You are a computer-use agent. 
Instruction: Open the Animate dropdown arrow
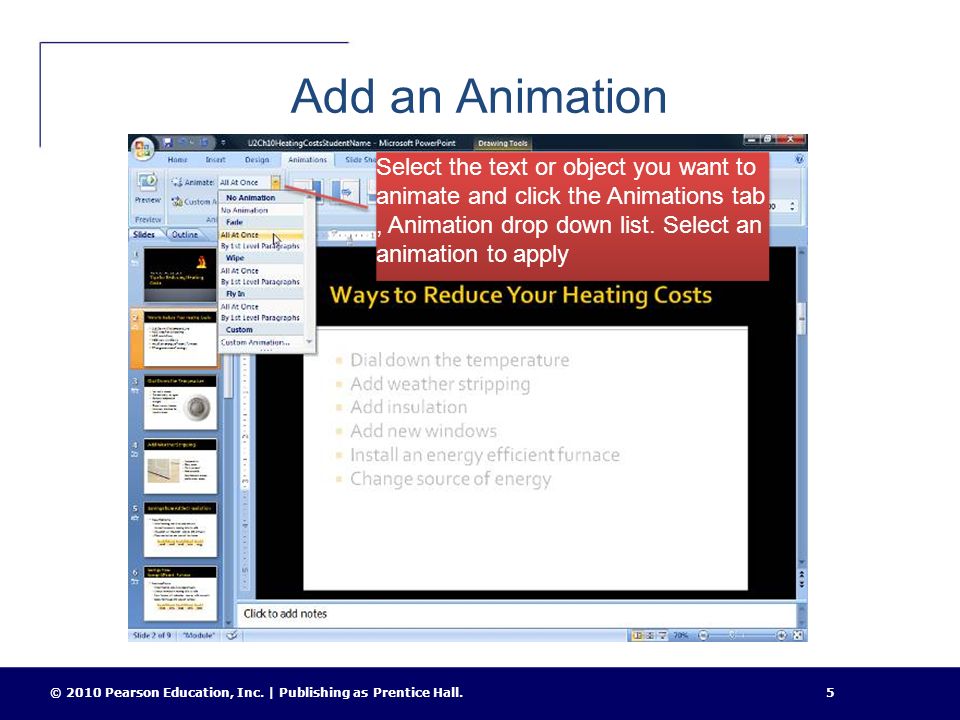pyautogui.click(x=276, y=182)
